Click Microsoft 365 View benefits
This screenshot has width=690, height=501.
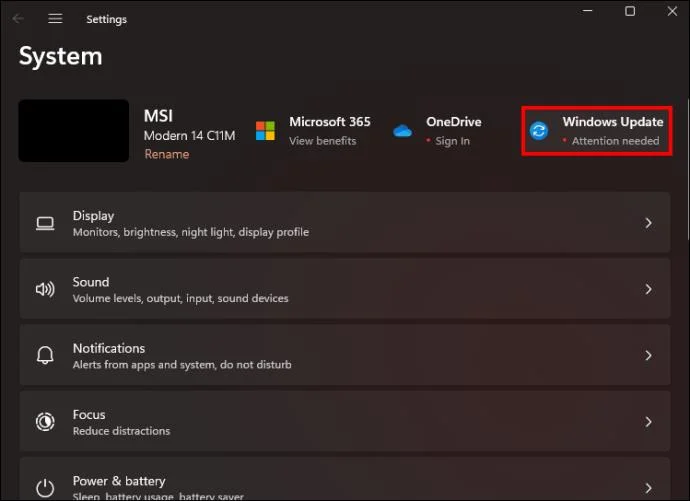pyautogui.click(x=323, y=141)
